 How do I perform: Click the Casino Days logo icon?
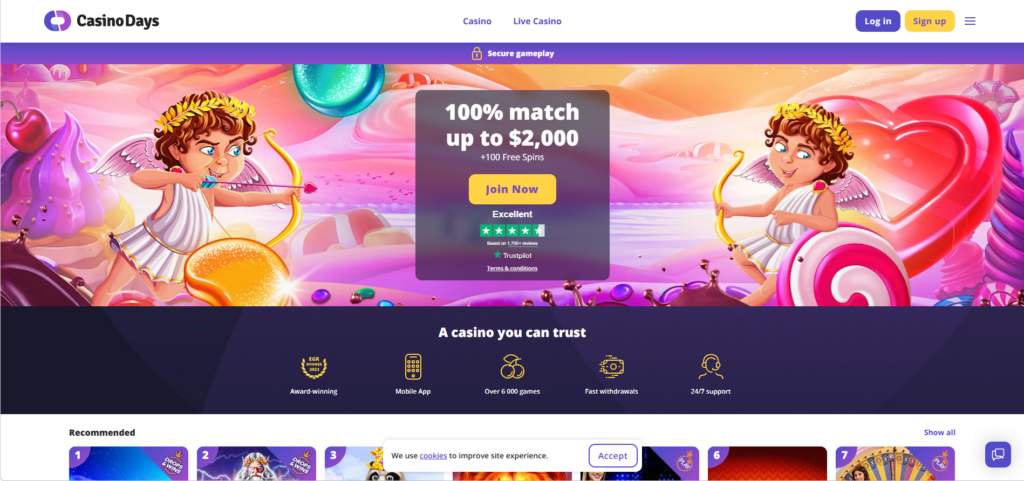click(x=57, y=21)
